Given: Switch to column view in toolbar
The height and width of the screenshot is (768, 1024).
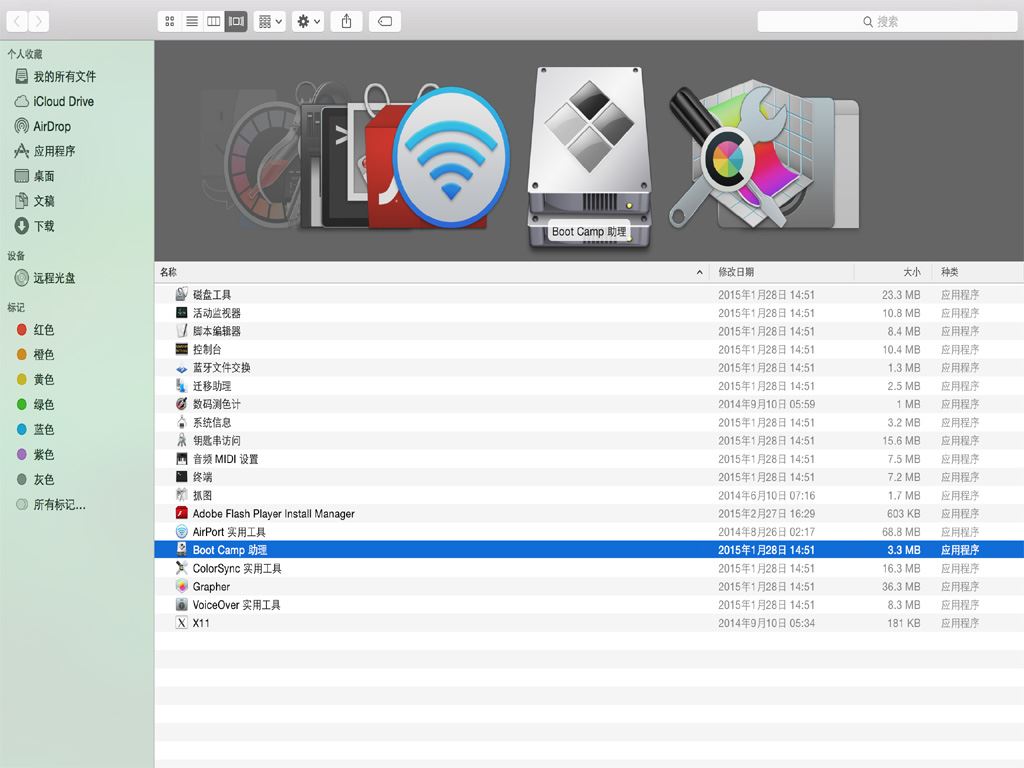Looking at the screenshot, I should tap(214, 22).
